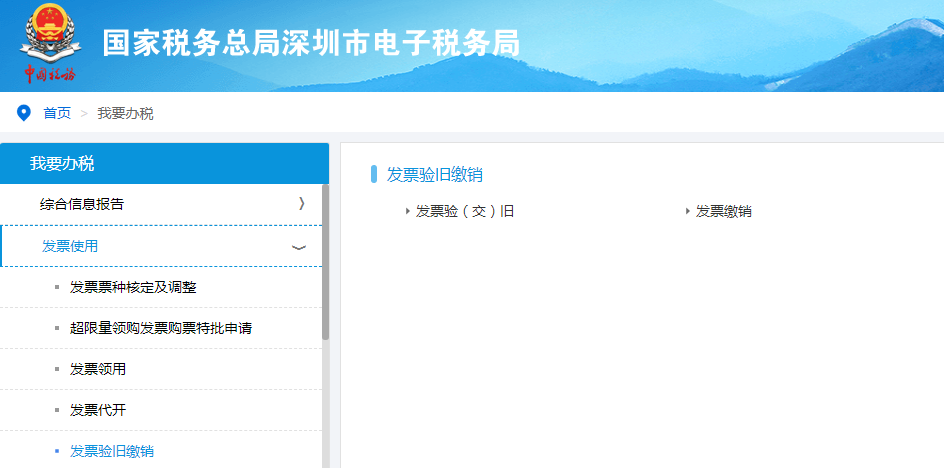Click the location pin icon in breadcrumb

pyautogui.click(x=24, y=113)
